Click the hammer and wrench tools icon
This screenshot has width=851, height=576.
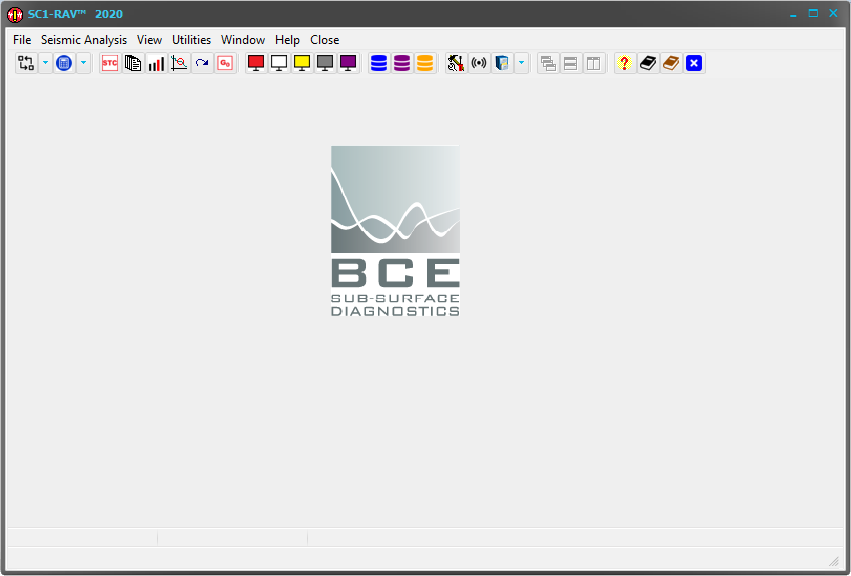(x=456, y=64)
